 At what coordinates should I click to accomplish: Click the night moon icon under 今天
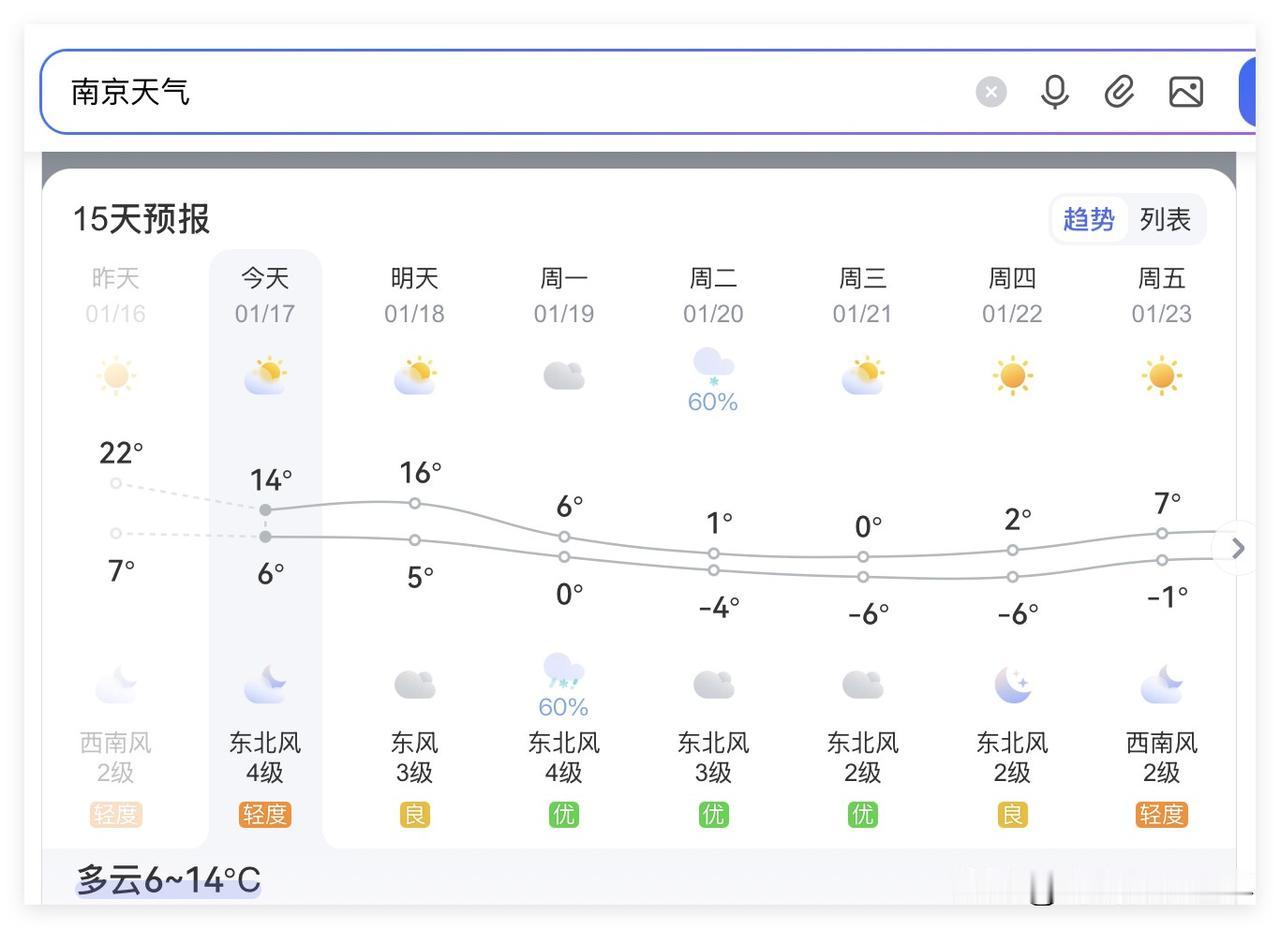tap(265, 684)
